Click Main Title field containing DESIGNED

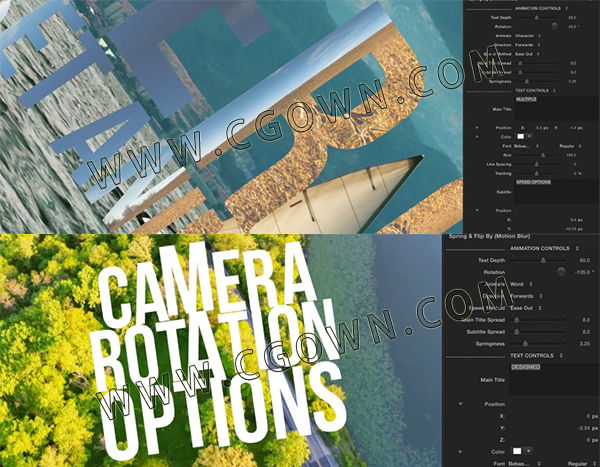click(553, 379)
